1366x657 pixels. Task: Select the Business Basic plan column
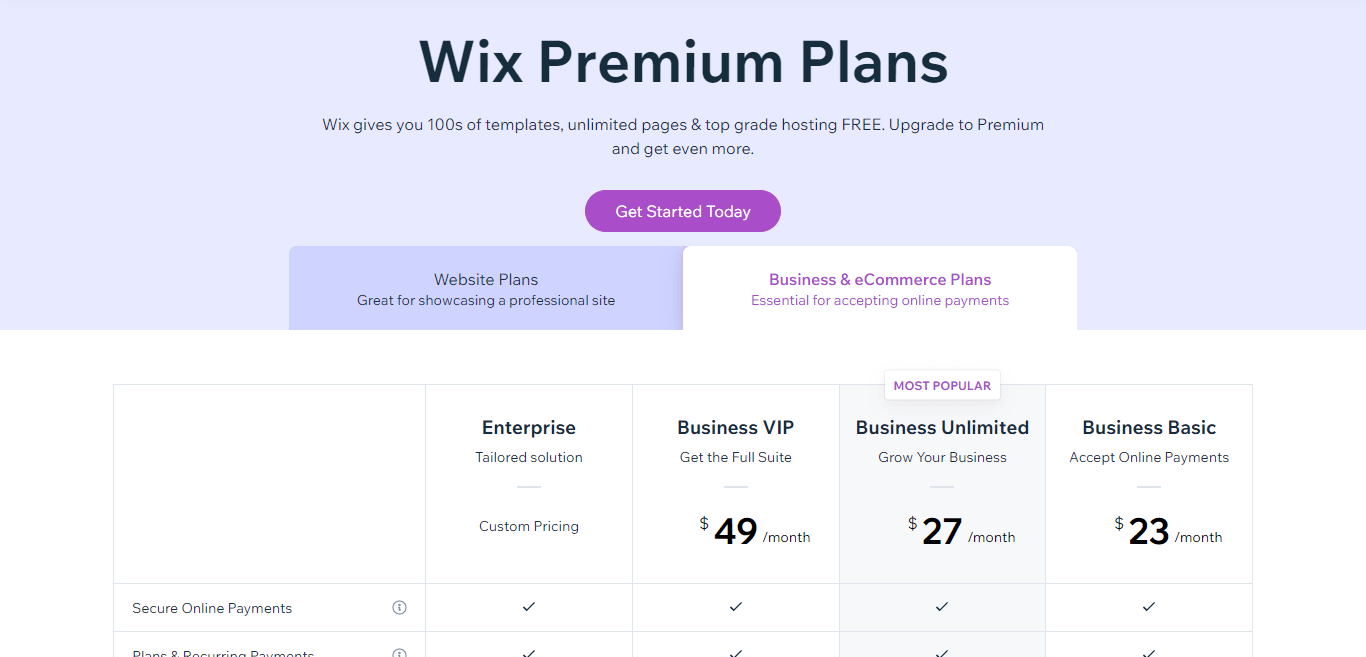click(x=1148, y=427)
